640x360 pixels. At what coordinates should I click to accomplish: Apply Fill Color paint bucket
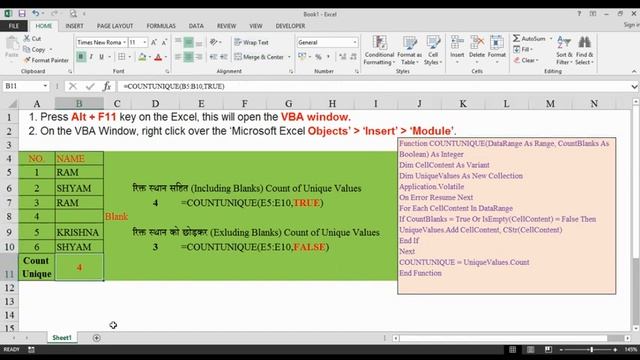point(142,57)
